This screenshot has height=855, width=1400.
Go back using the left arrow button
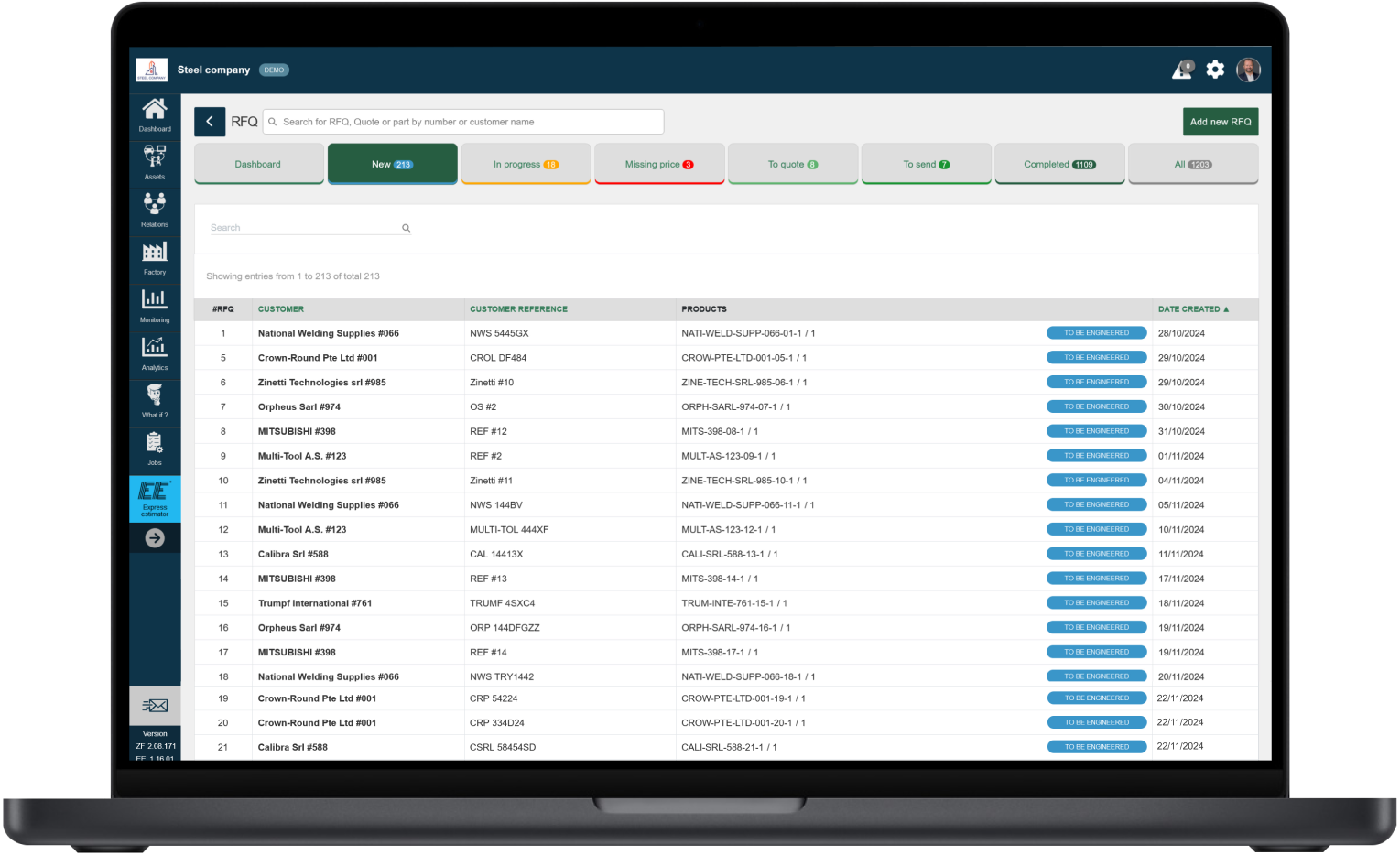(x=209, y=121)
